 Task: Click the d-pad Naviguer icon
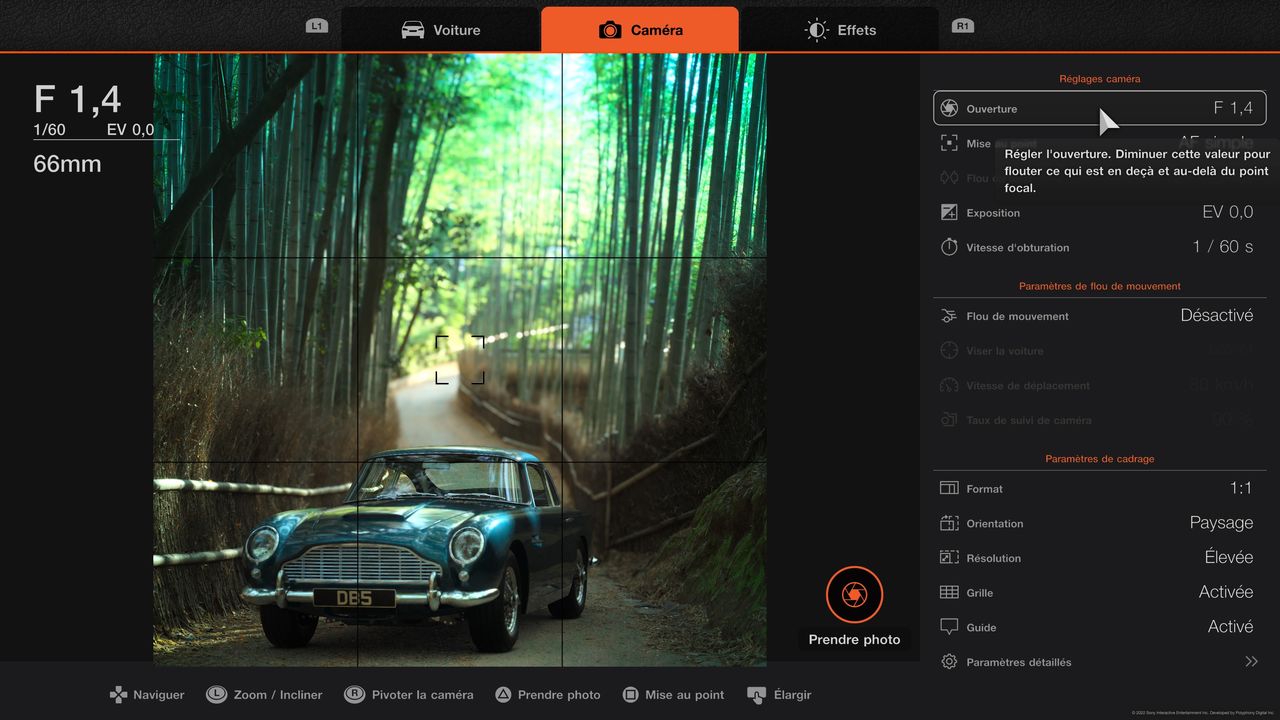tap(118, 694)
